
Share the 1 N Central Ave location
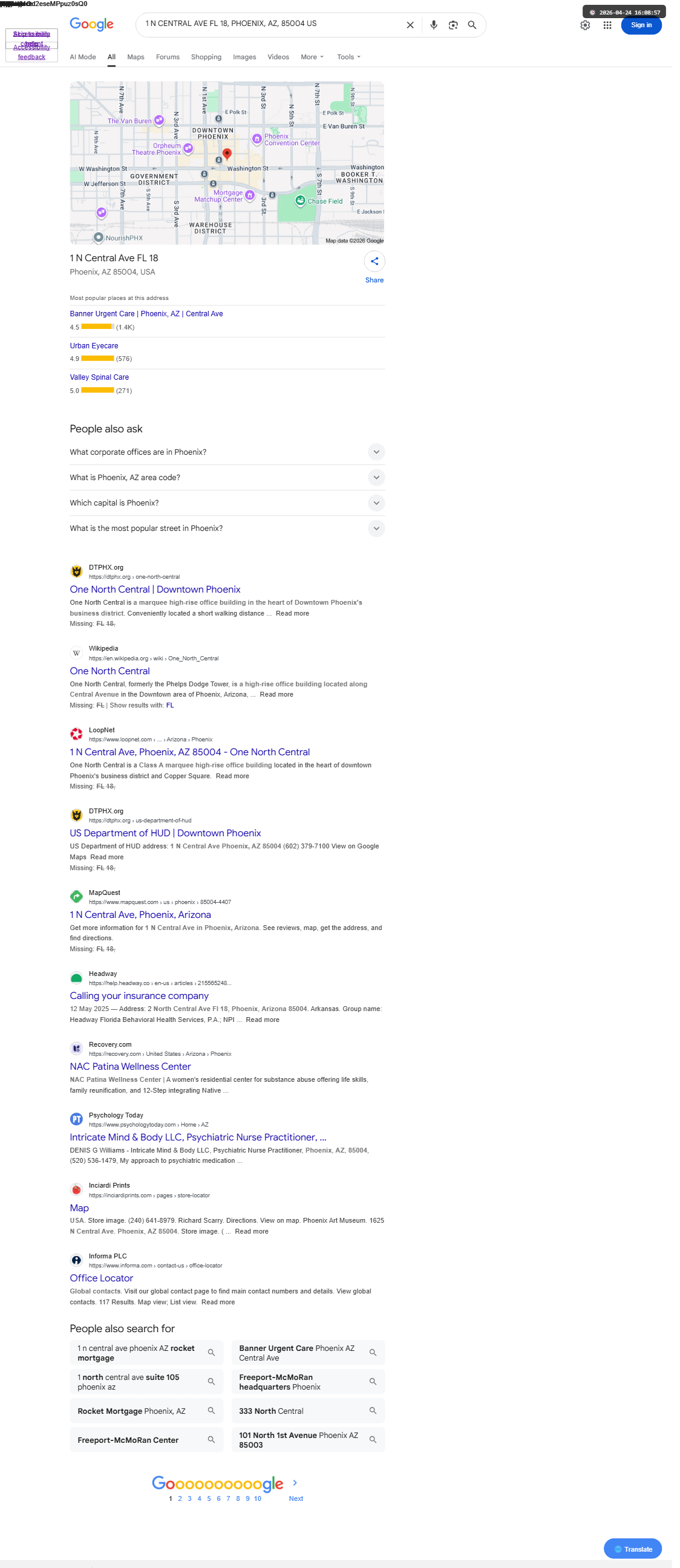378,264
